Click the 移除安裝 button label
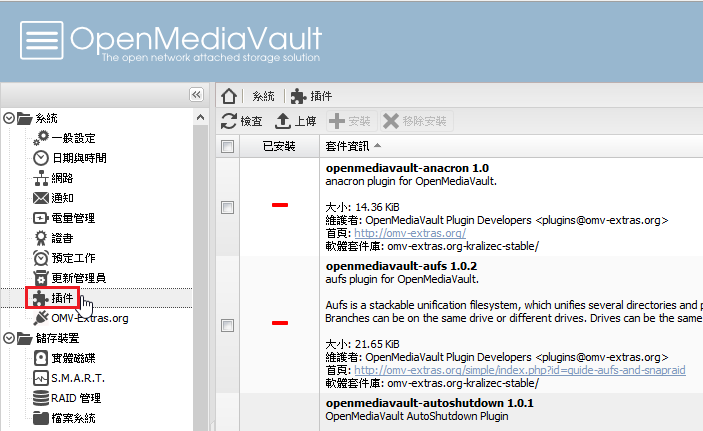The height and width of the screenshot is (431, 703). pos(424,121)
